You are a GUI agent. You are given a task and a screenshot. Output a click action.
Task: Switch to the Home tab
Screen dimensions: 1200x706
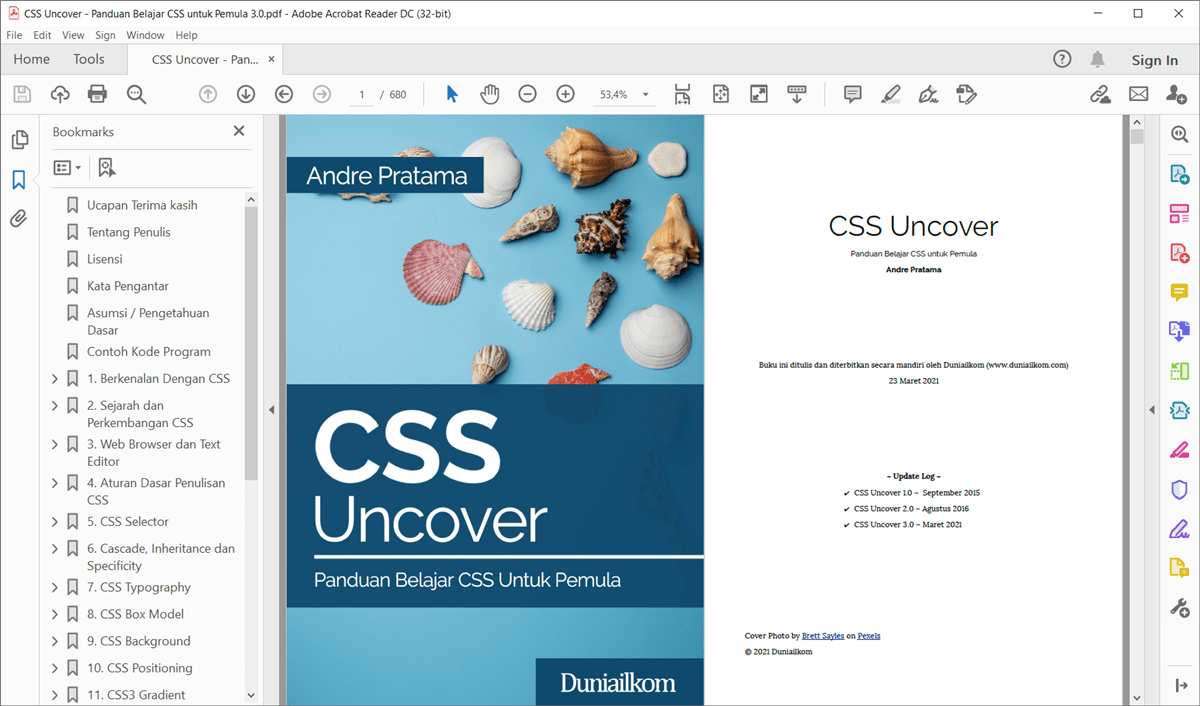point(31,59)
